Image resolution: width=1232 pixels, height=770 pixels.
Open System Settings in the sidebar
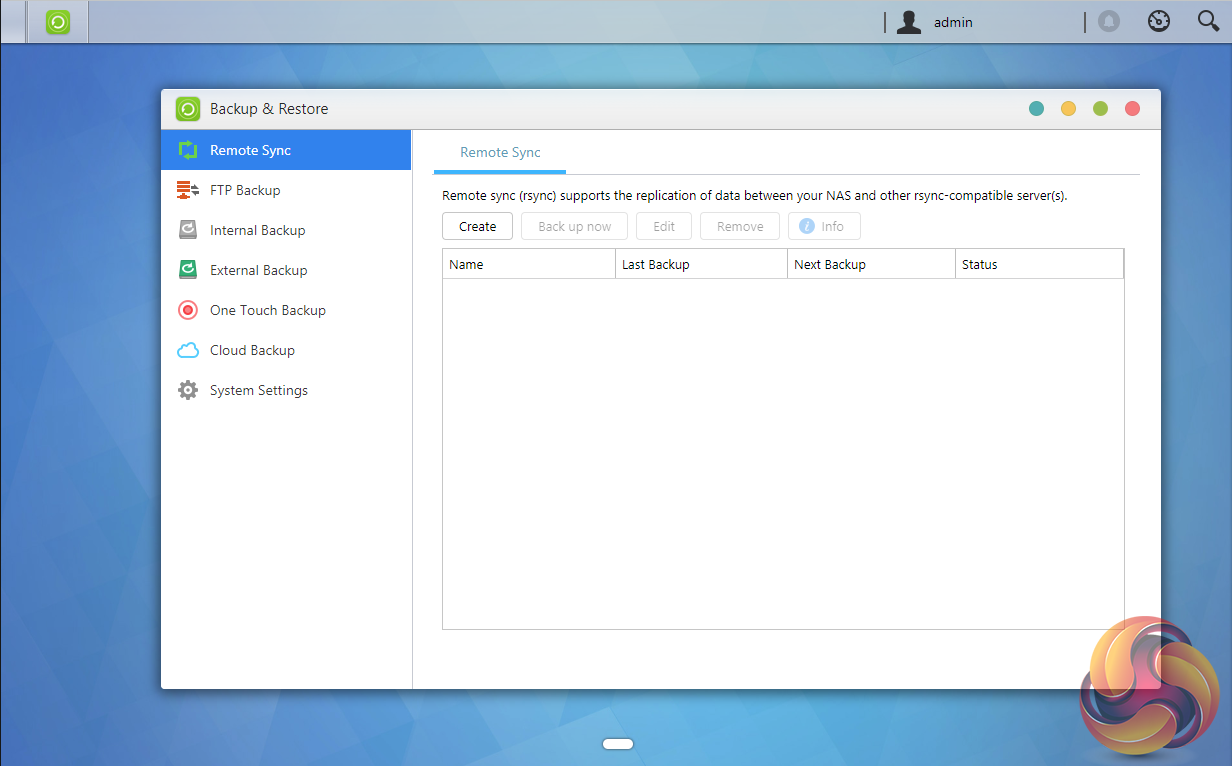tap(286, 390)
